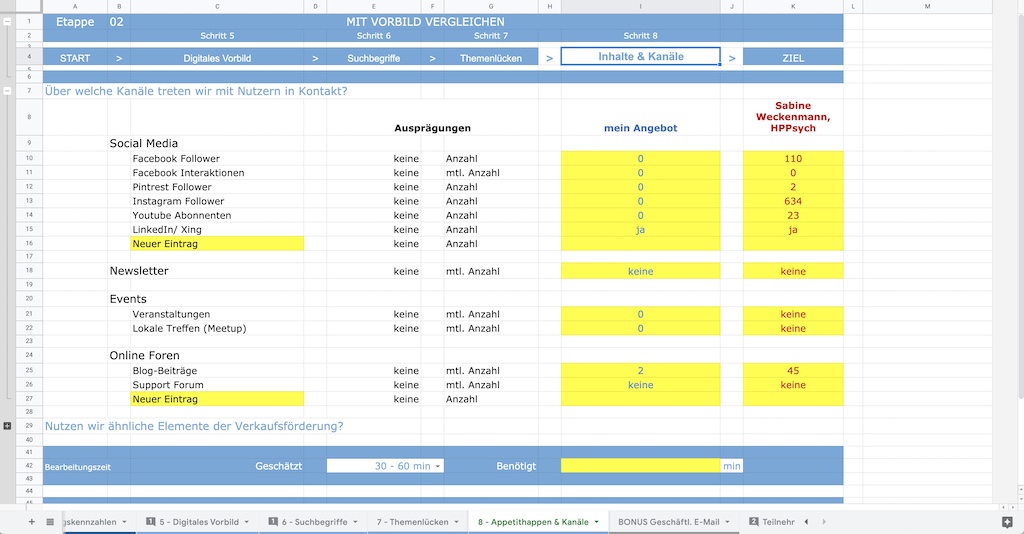
Task: Open dropdown arrow of 7 - Themenlücken tab
Action: coord(456,522)
